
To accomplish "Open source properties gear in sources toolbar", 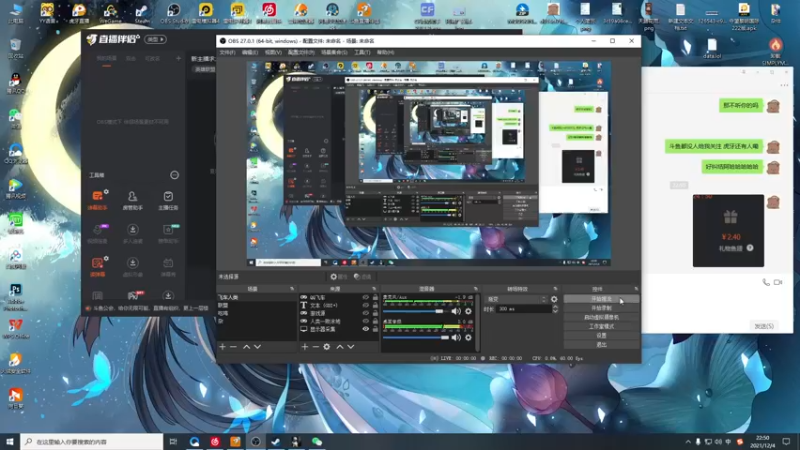I will pyautogui.click(x=327, y=347).
